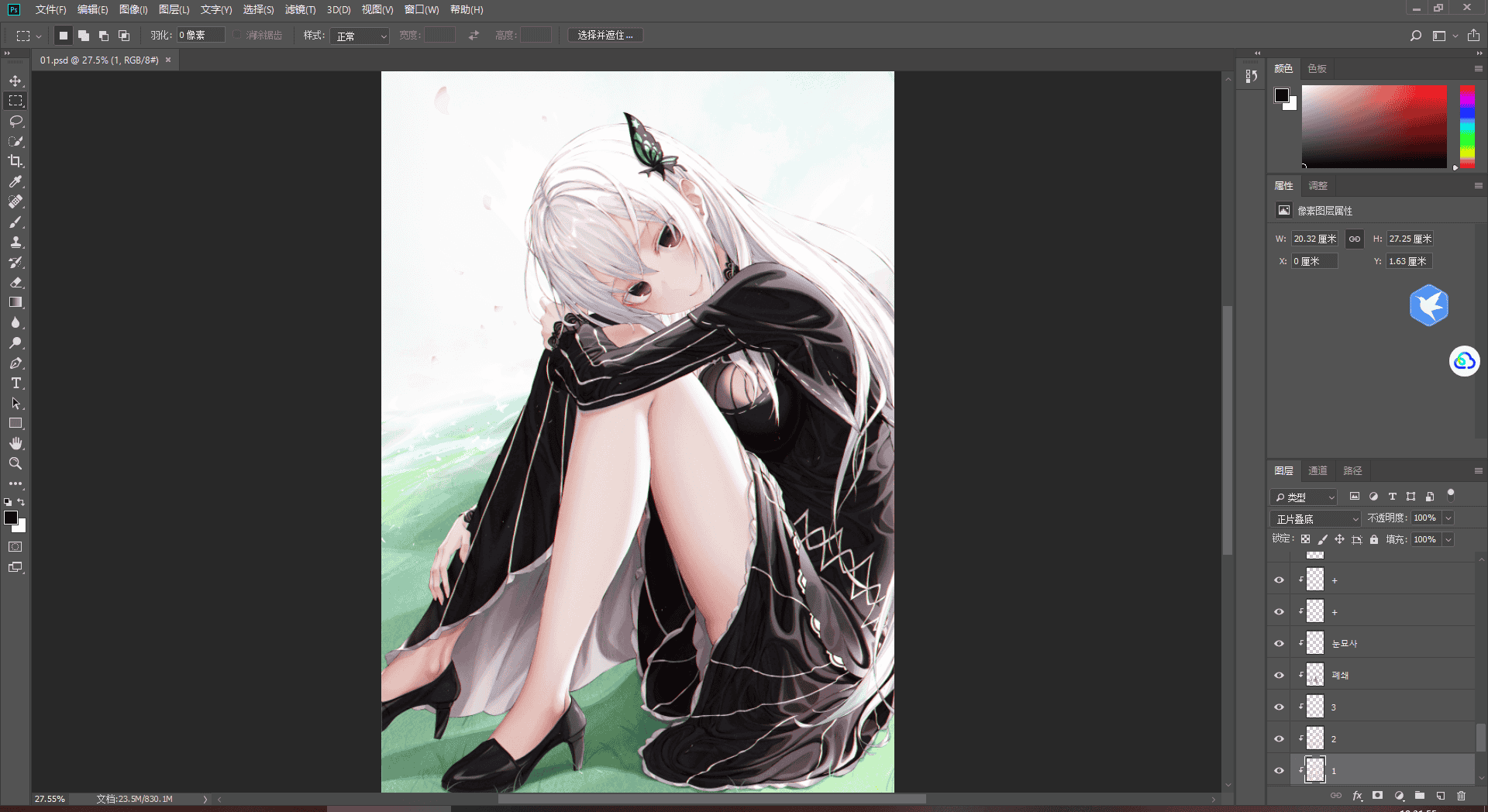
Task: Open the 样式 style dropdown
Action: click(x=360, y=36)
